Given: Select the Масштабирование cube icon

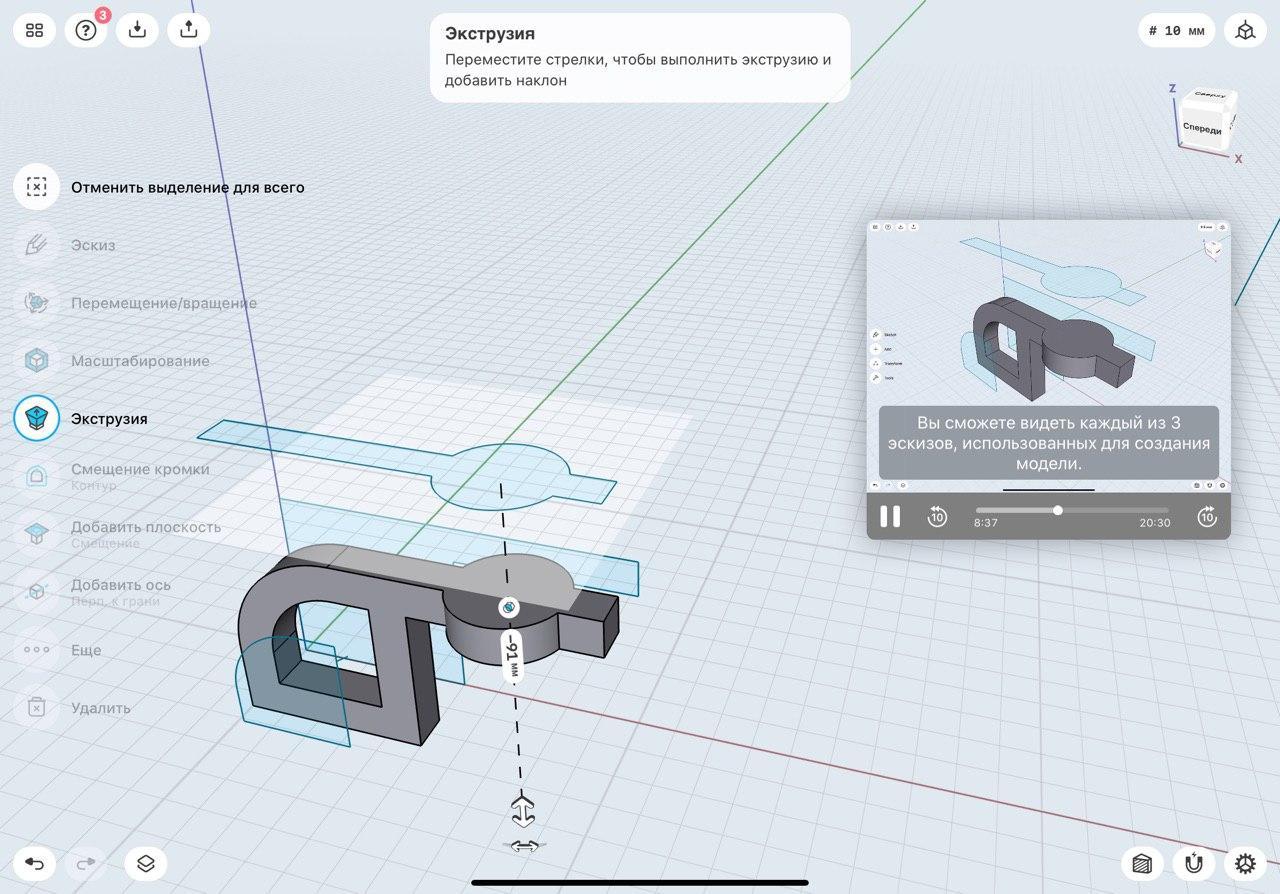Looking at the screenshot, I should click(x=37, y=361).
